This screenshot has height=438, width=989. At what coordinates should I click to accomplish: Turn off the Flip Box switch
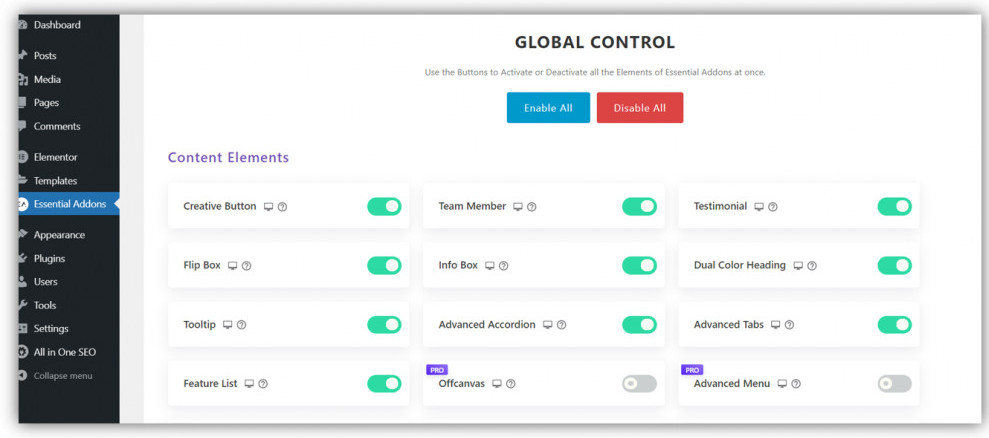pyautogui.click(x=384, y=266)
